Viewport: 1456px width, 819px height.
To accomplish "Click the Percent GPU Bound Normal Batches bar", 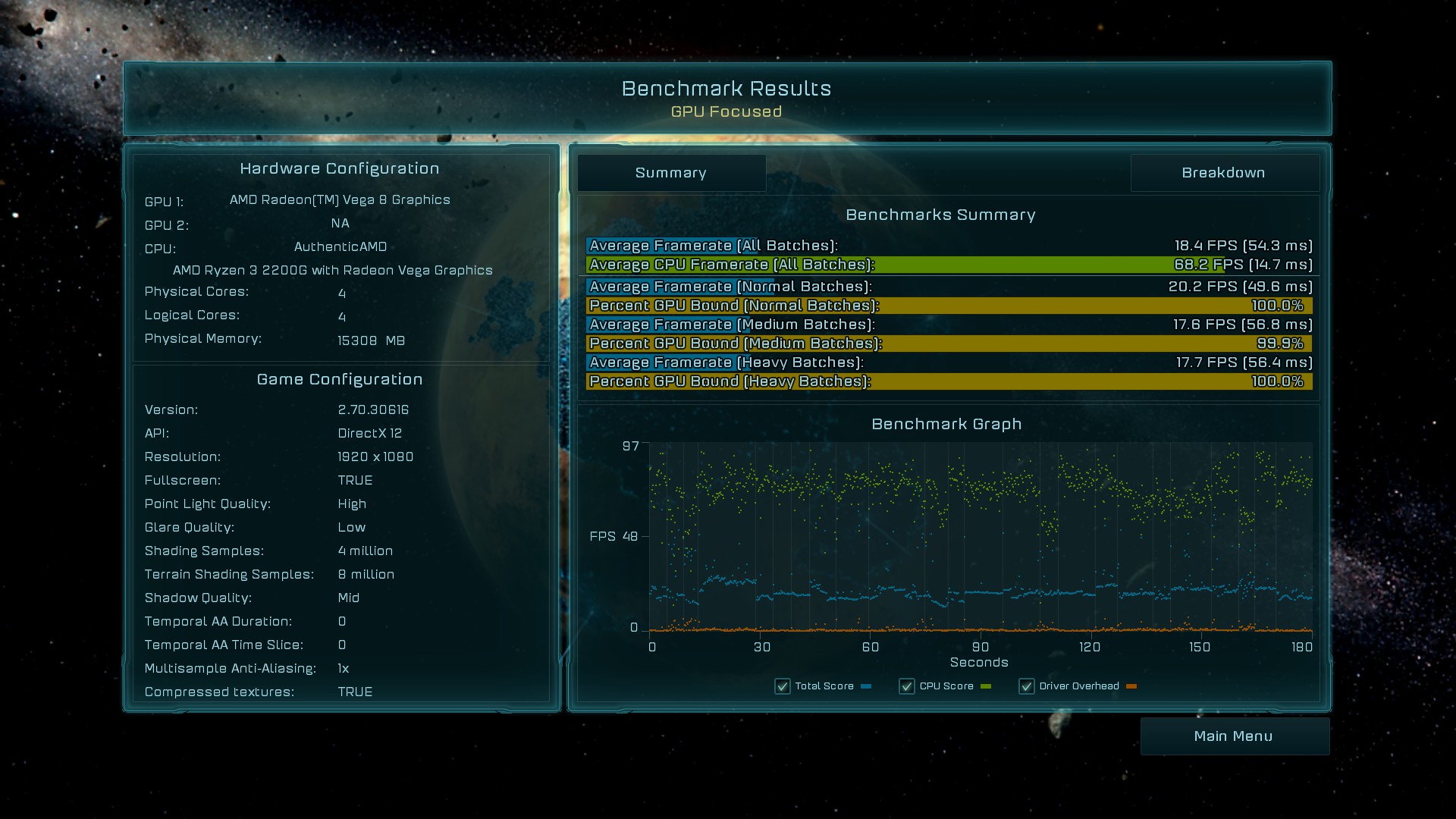I will click(948, 306).
